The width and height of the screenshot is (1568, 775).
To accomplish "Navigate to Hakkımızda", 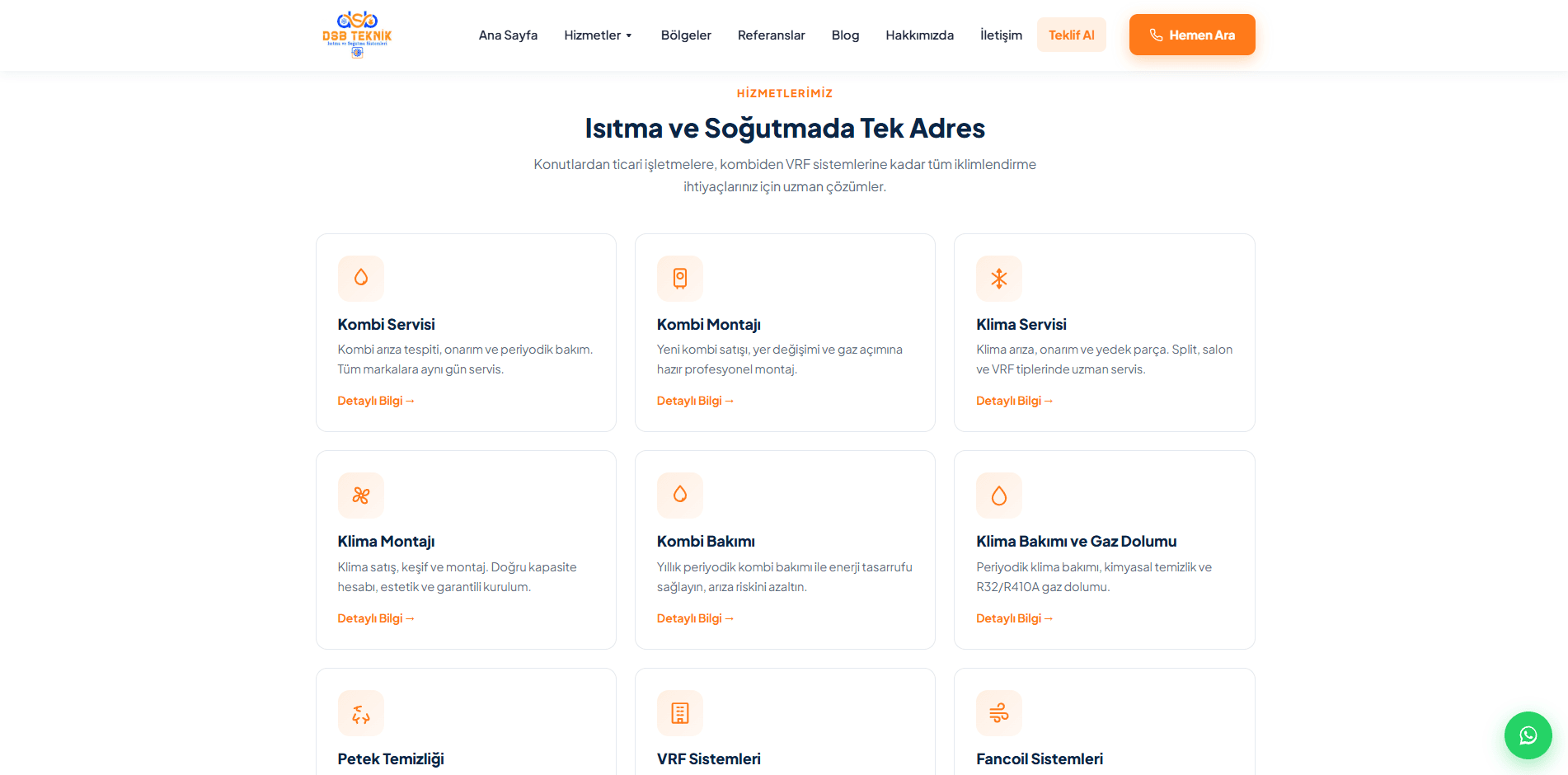I will [920, 35].
